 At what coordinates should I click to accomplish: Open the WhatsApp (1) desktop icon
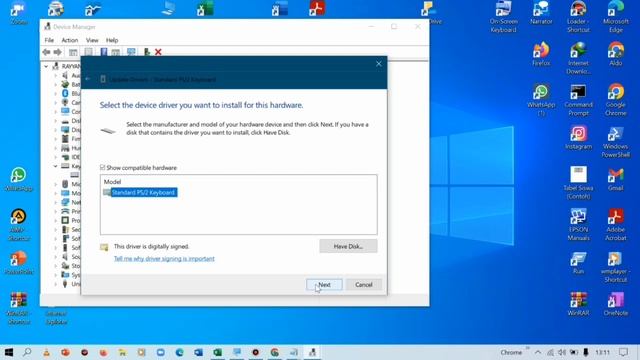541,100
